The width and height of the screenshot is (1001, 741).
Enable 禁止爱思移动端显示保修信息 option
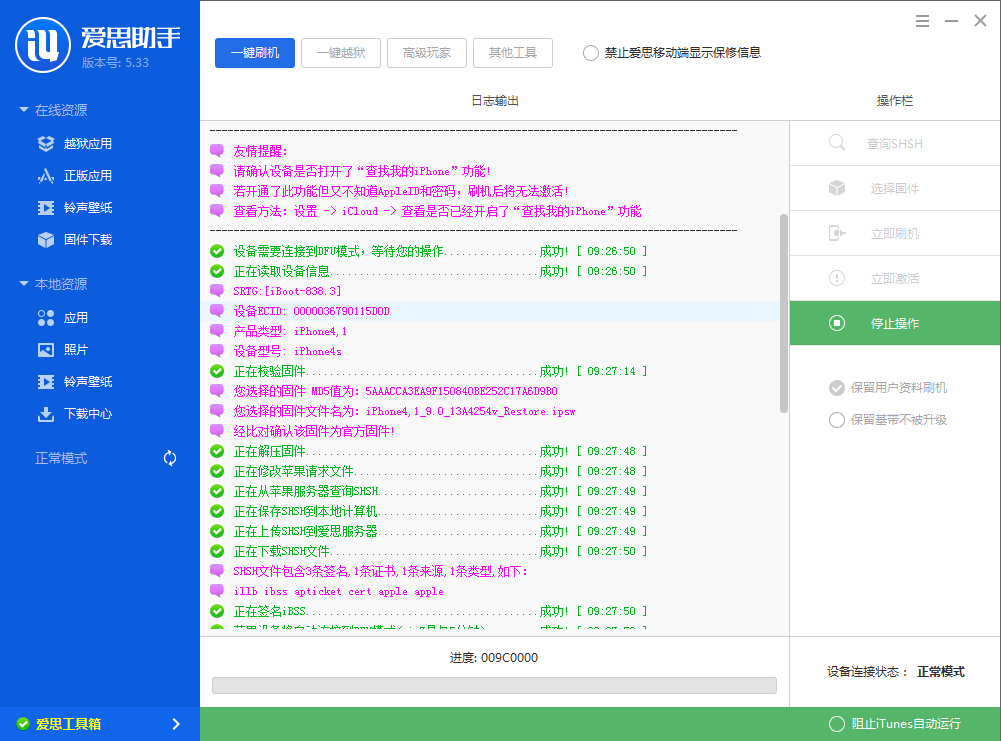click(x=590, y=55)
